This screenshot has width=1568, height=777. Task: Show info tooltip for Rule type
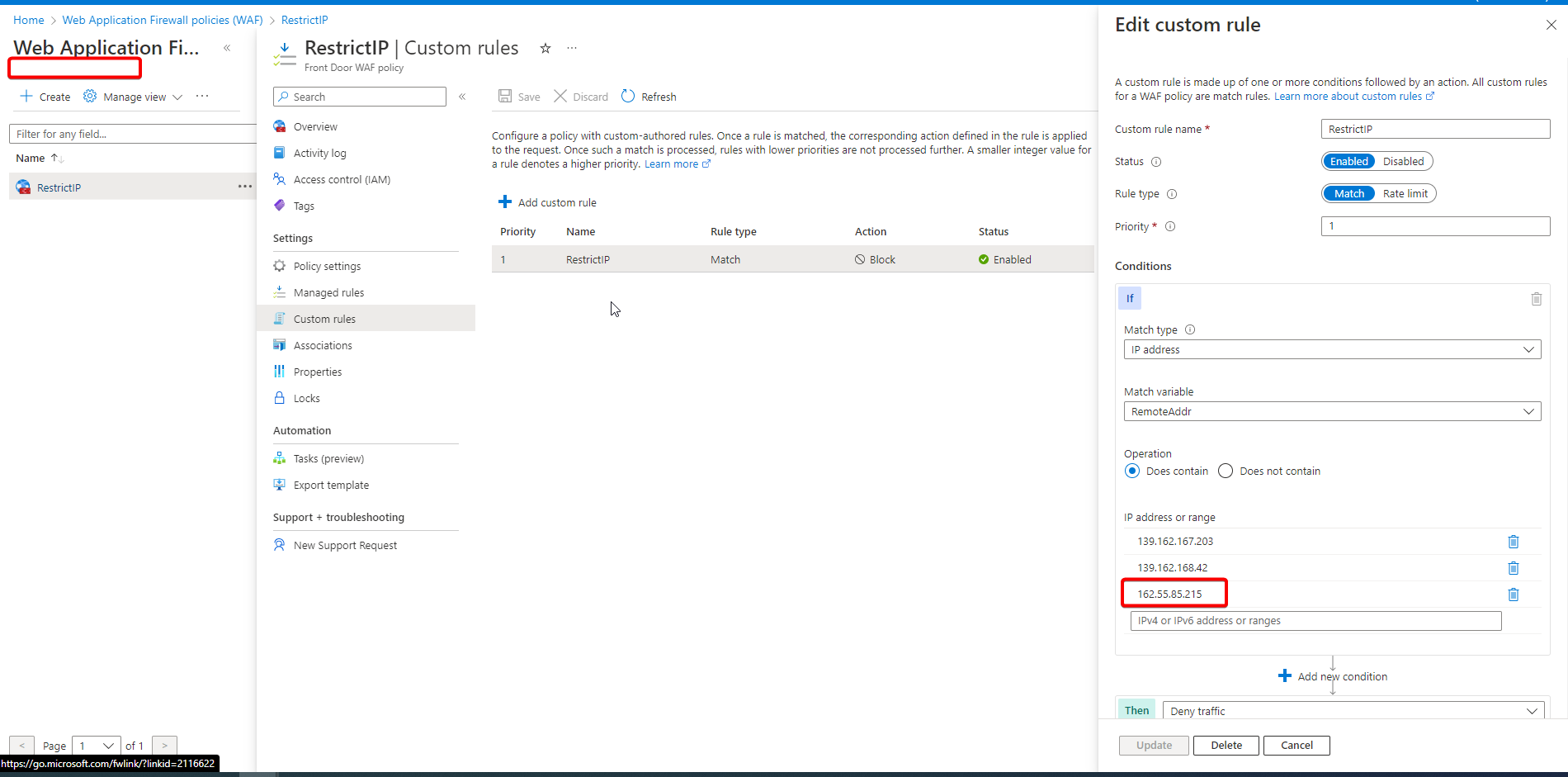[1172, 194]
